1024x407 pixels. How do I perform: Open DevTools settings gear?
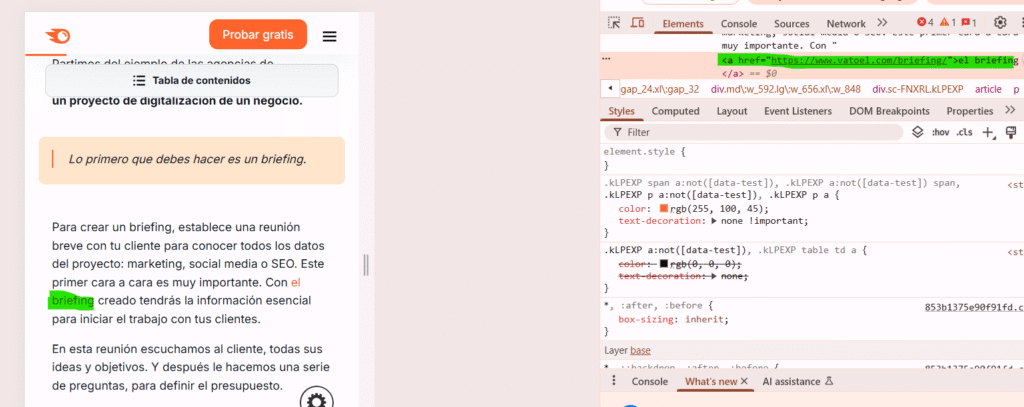coord(1000,23)
